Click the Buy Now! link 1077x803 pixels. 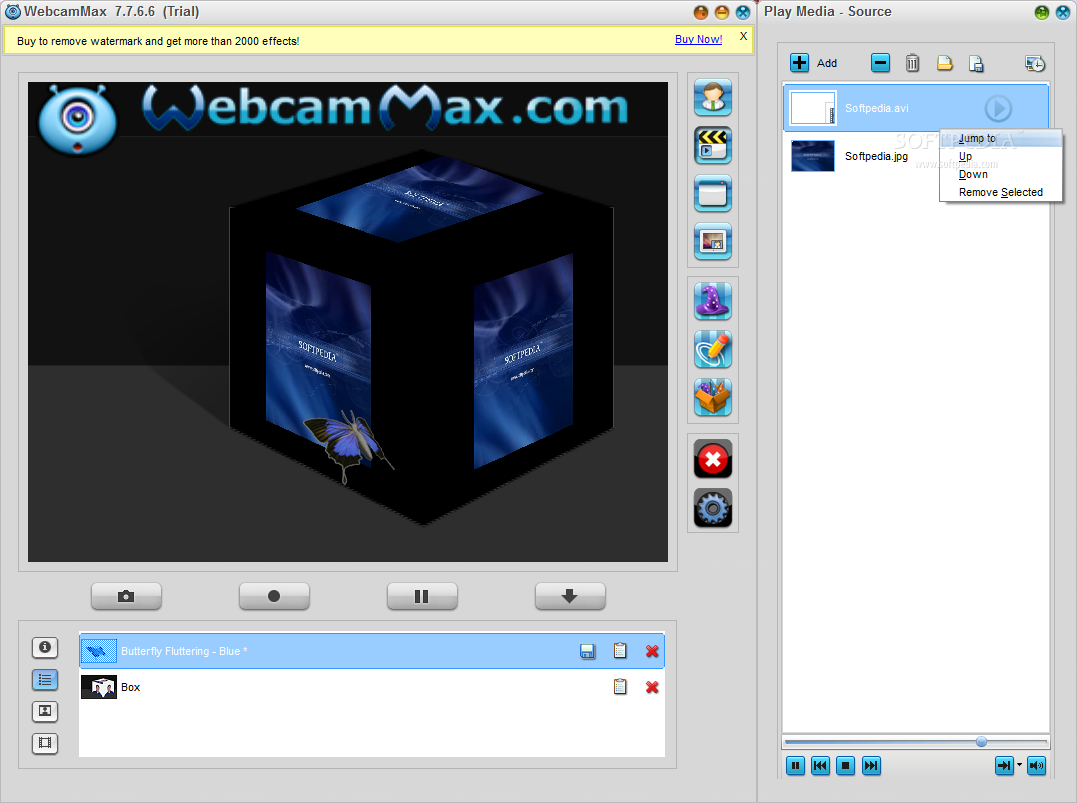[x=698, y=39]
